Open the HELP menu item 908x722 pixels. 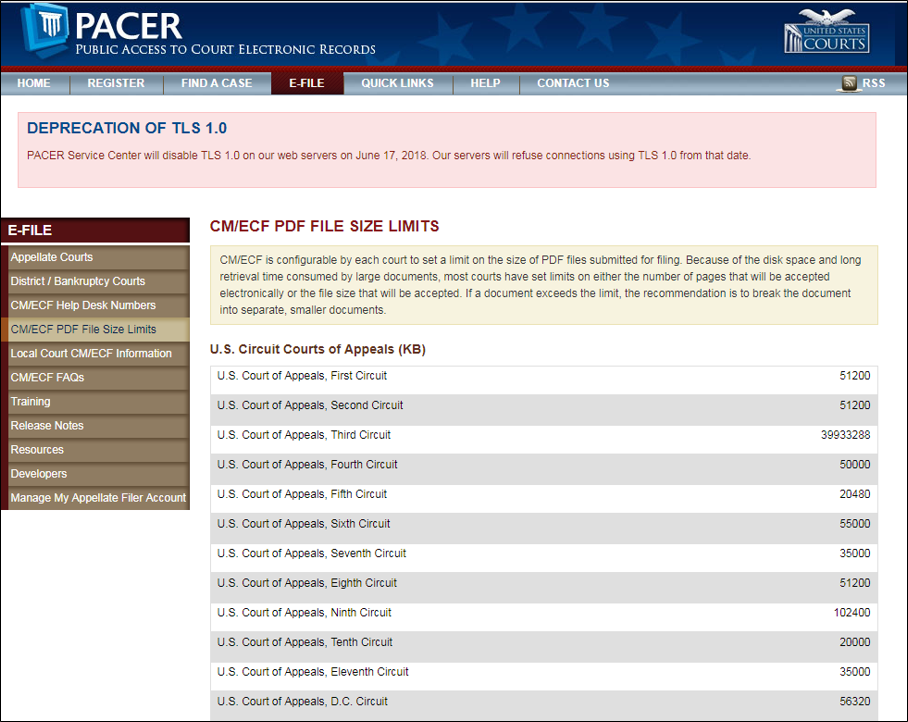[x=485, y=83]
